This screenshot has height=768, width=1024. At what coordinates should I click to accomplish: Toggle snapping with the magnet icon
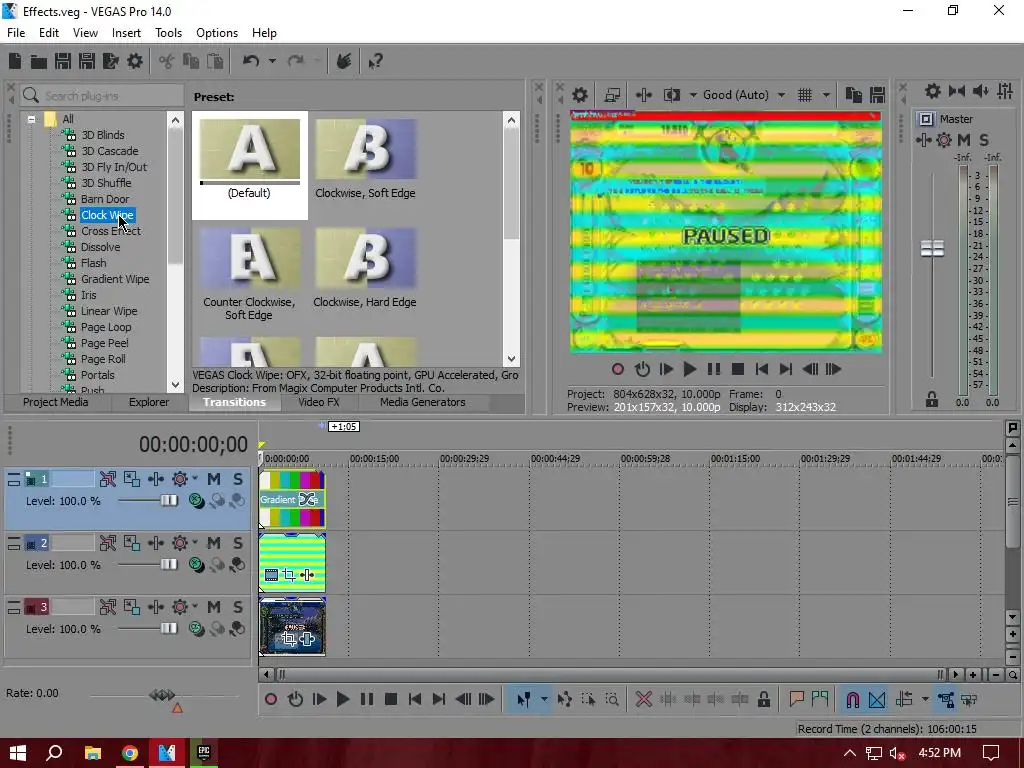(x=852, y=699)
